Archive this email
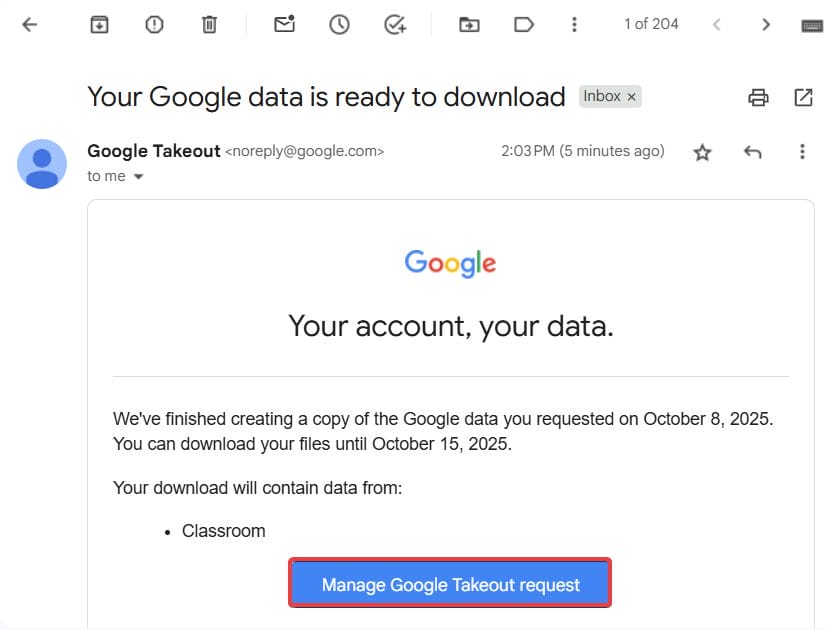830x630 pixels. point(99,25)
